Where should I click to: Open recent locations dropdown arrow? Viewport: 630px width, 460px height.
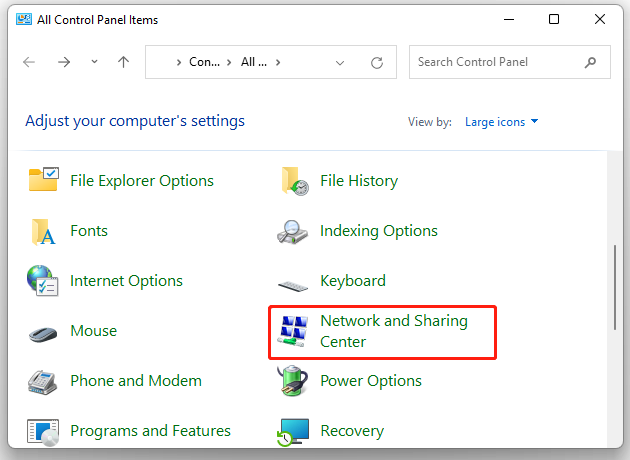click(94, 62)
